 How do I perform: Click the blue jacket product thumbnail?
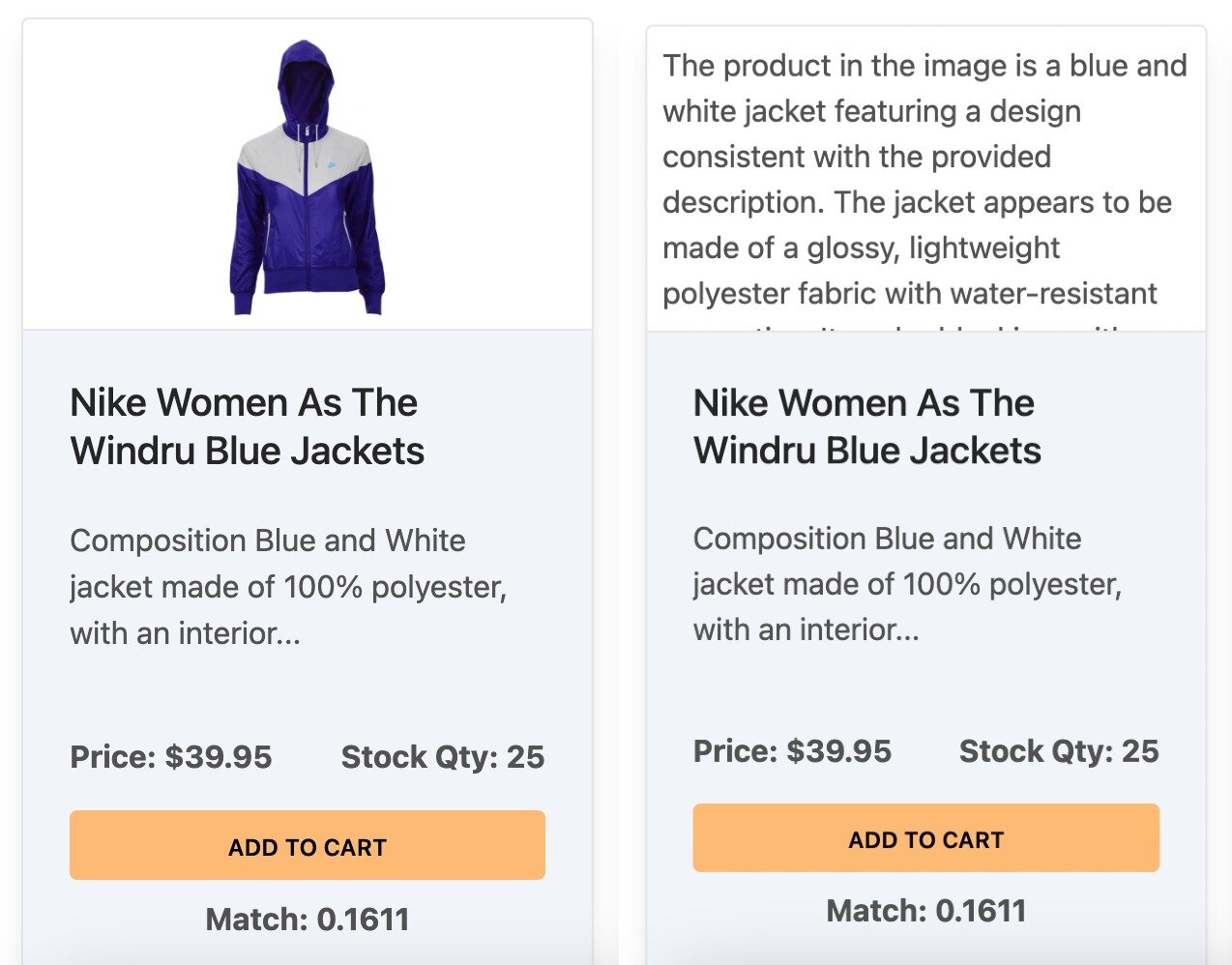click(306, 174)
